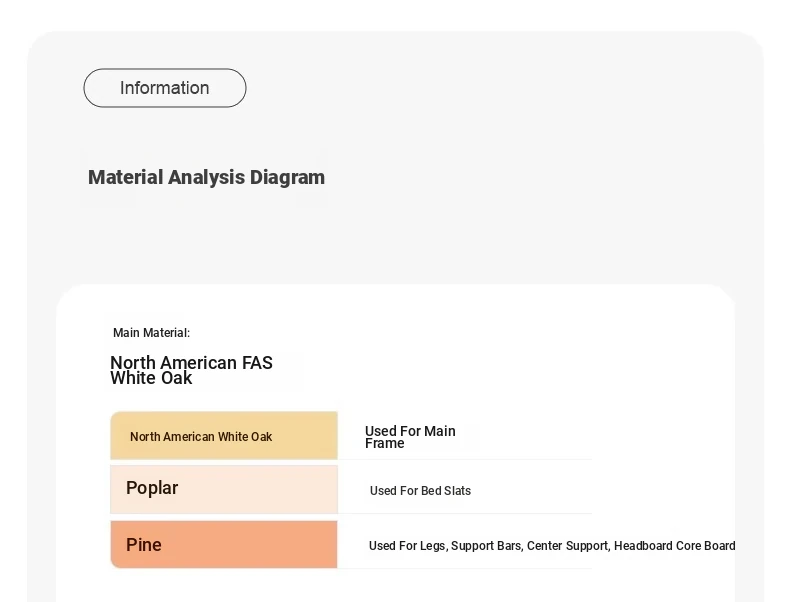Click the Center Support text in Pine row
The height and width of the screenshot is (602, 790).
[x=569, y=546]
